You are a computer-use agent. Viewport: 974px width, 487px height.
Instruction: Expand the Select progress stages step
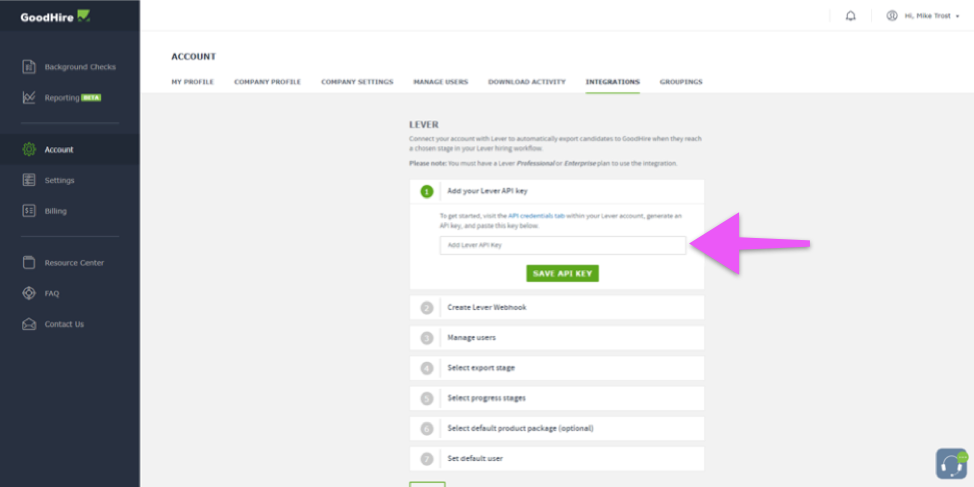(x=557, y=398)
